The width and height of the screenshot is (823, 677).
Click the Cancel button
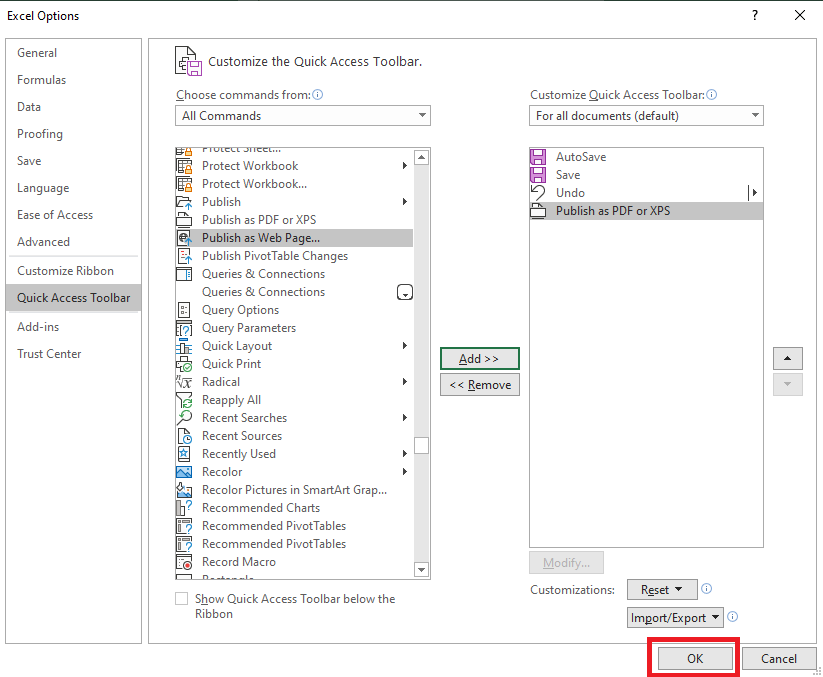[779, 659]
